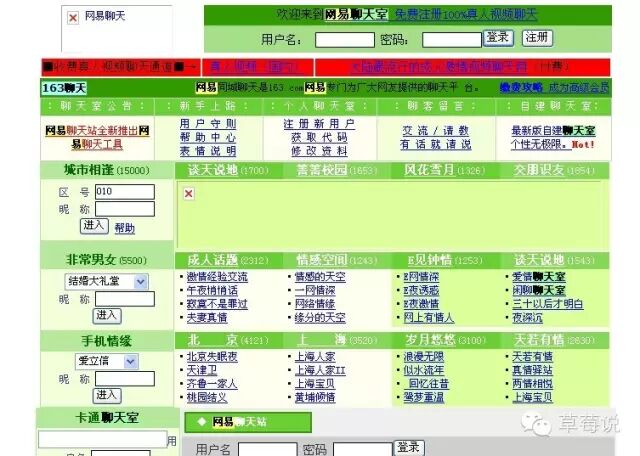Open the 修改资料 link
The height and width of the screenshot is (456, 640).
319,151
